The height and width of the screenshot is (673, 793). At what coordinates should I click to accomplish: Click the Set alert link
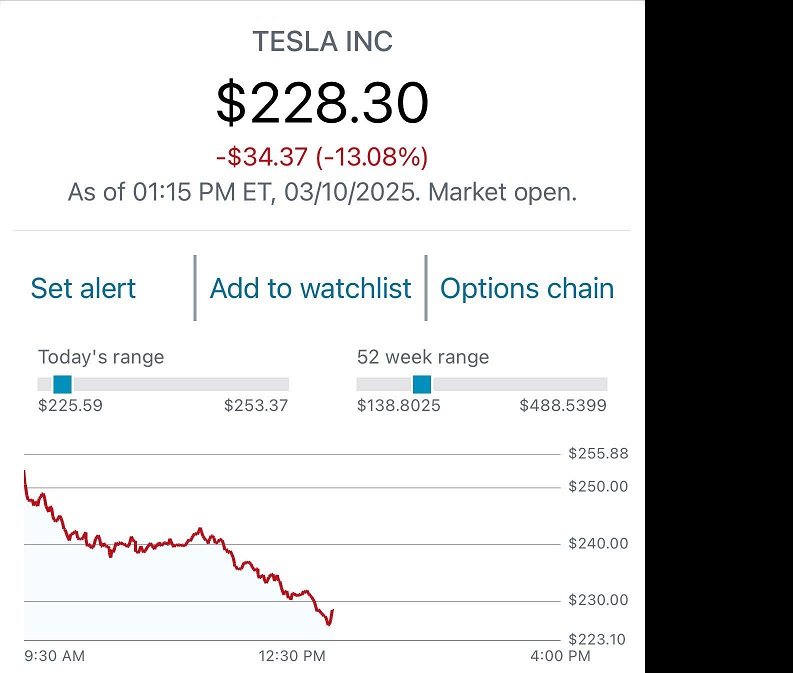pos(83,288)
